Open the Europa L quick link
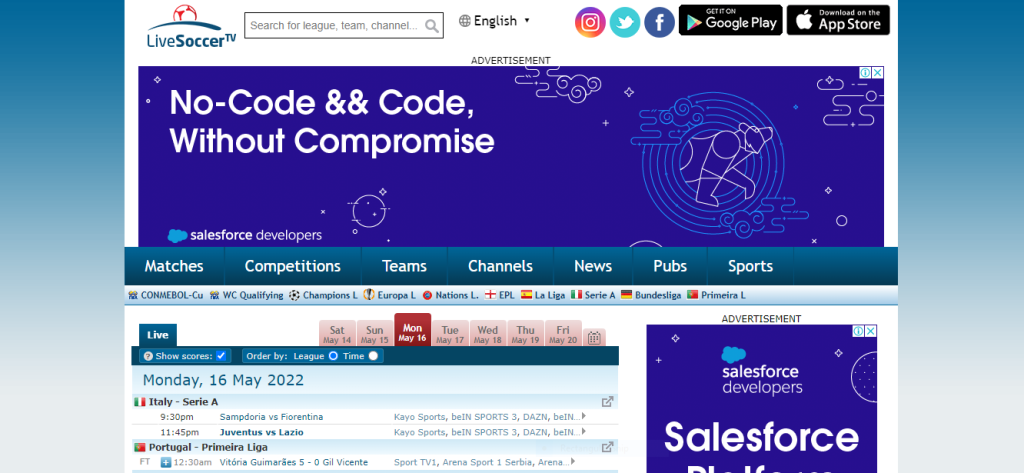1024x473 pixels. pyautogui.click(x=390, y=295)
